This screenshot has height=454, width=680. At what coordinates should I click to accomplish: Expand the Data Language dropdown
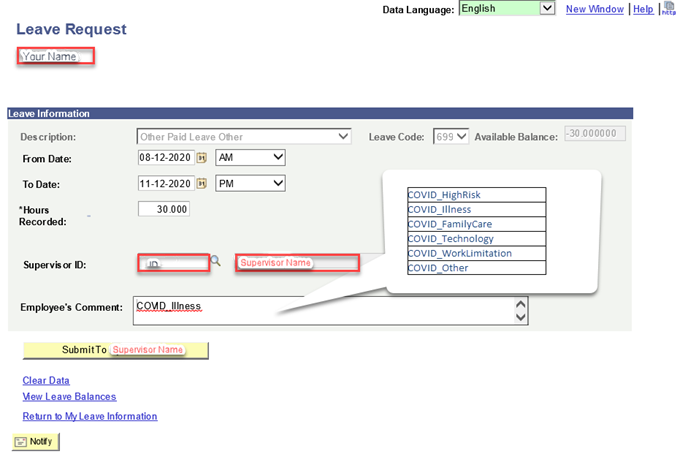click(547, 8)
